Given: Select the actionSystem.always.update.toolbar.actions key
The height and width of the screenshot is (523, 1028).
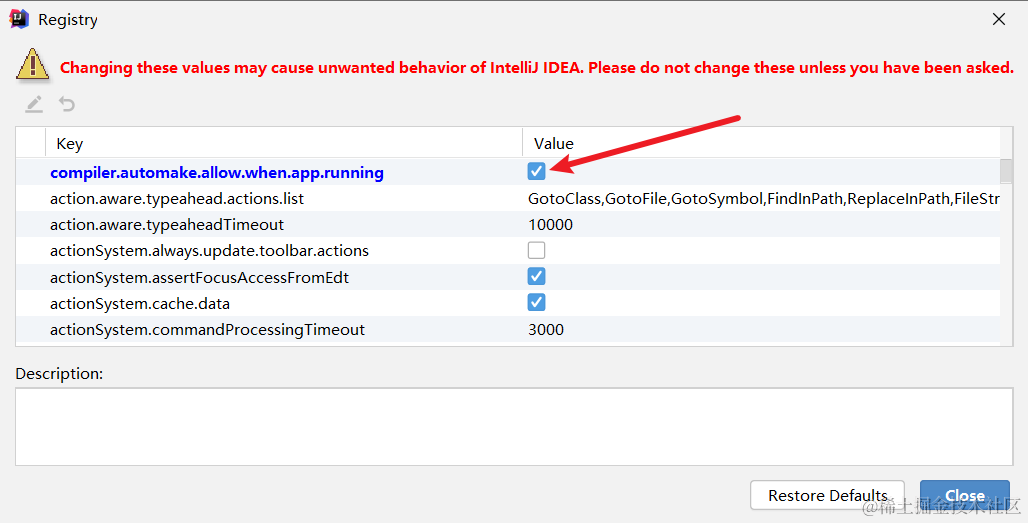Looking at the screenshot, I should [x=210, y=251].
